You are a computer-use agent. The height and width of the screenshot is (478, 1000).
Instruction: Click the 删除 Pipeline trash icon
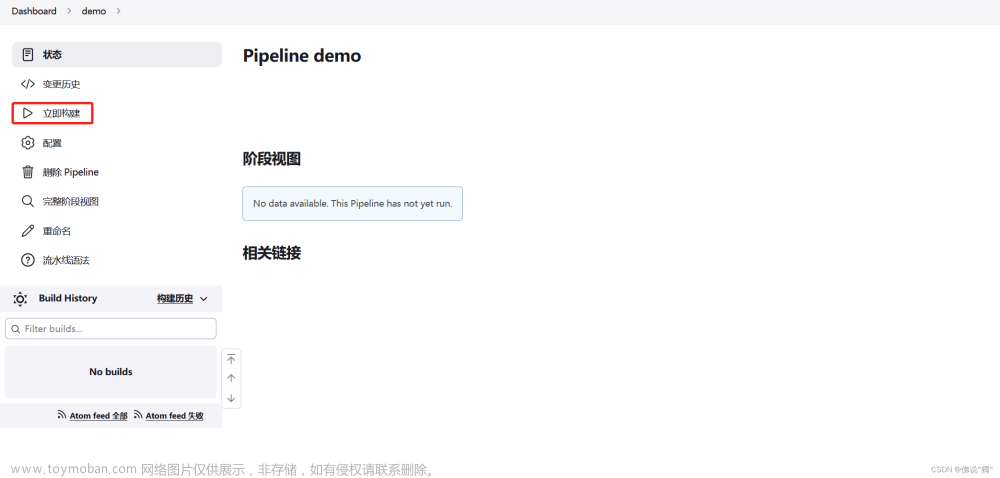point(27,172)
